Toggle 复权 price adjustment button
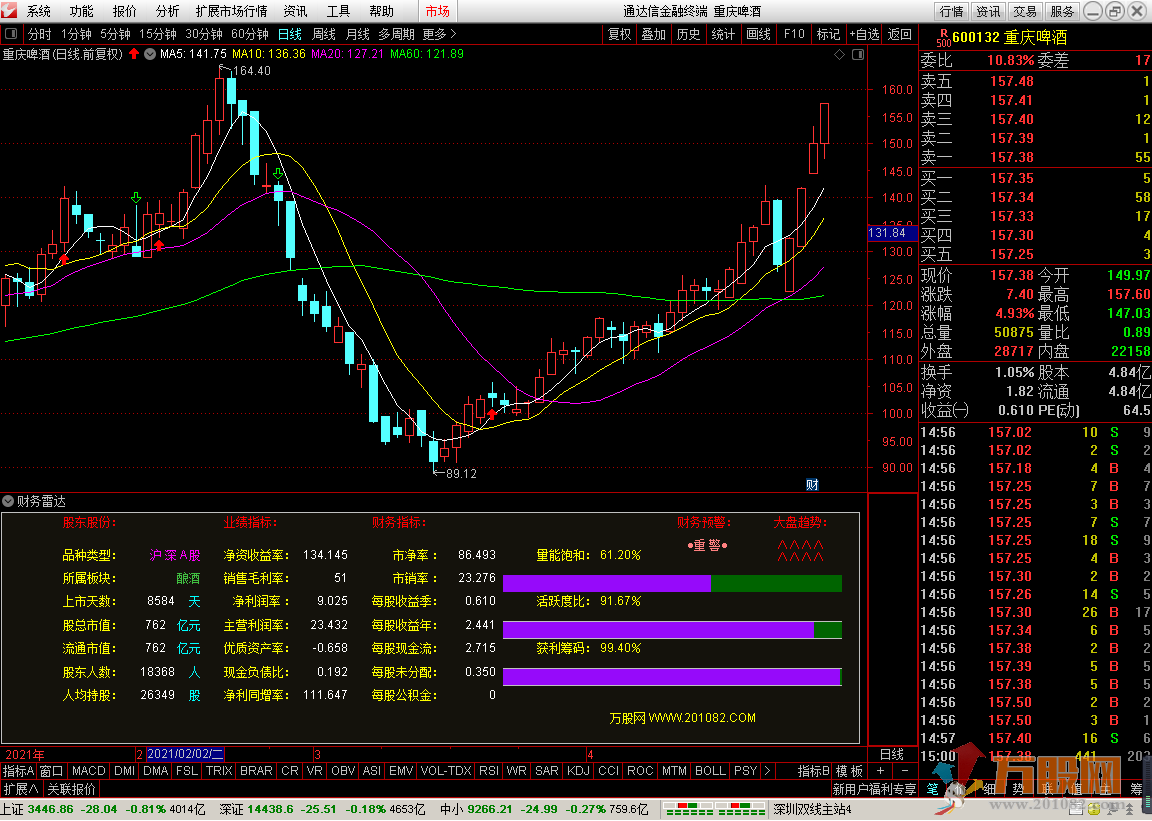The image size is (1152, 821). [x=620, y=34]
